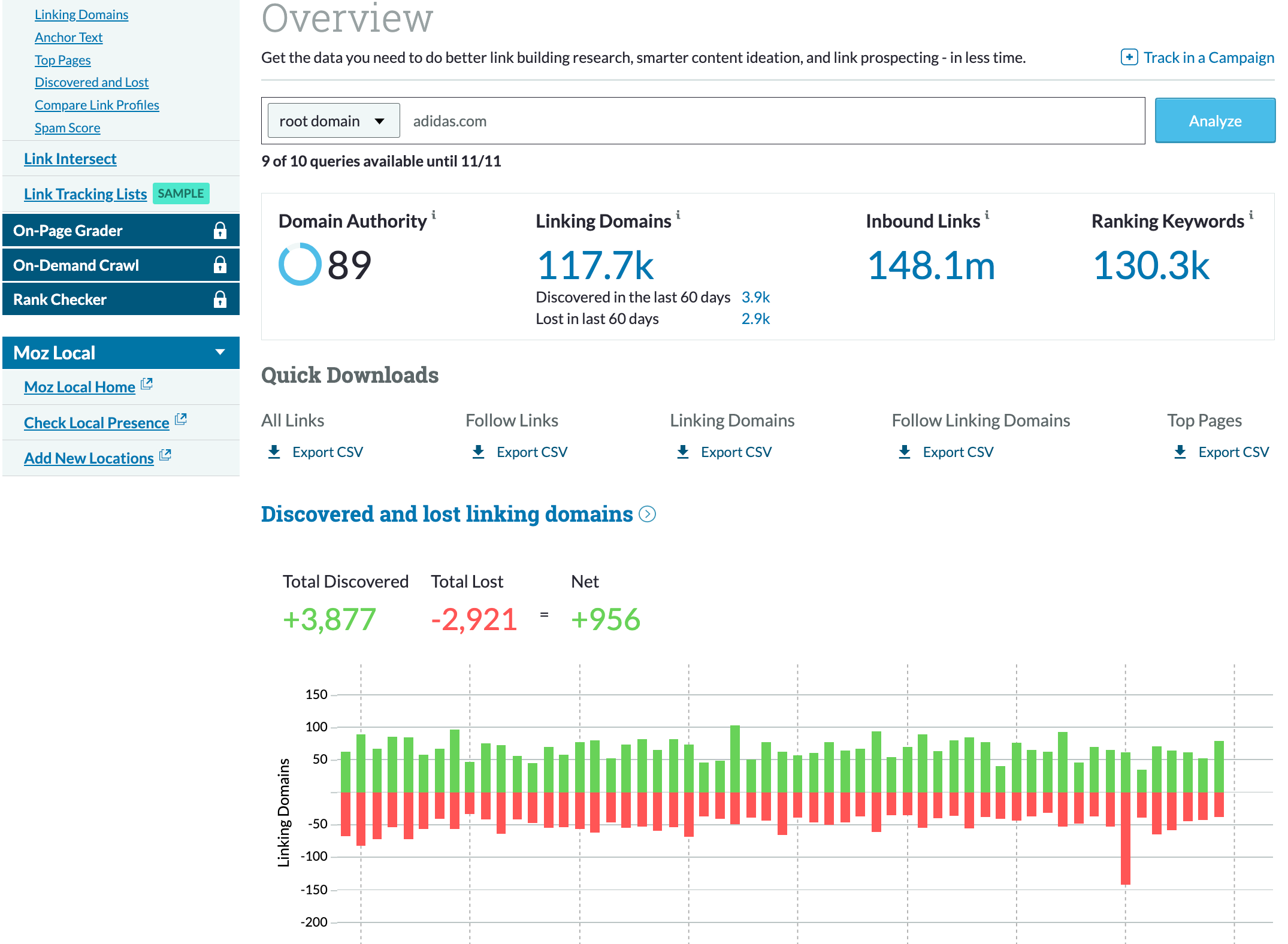Open Spam Score sidebar link

67,128
